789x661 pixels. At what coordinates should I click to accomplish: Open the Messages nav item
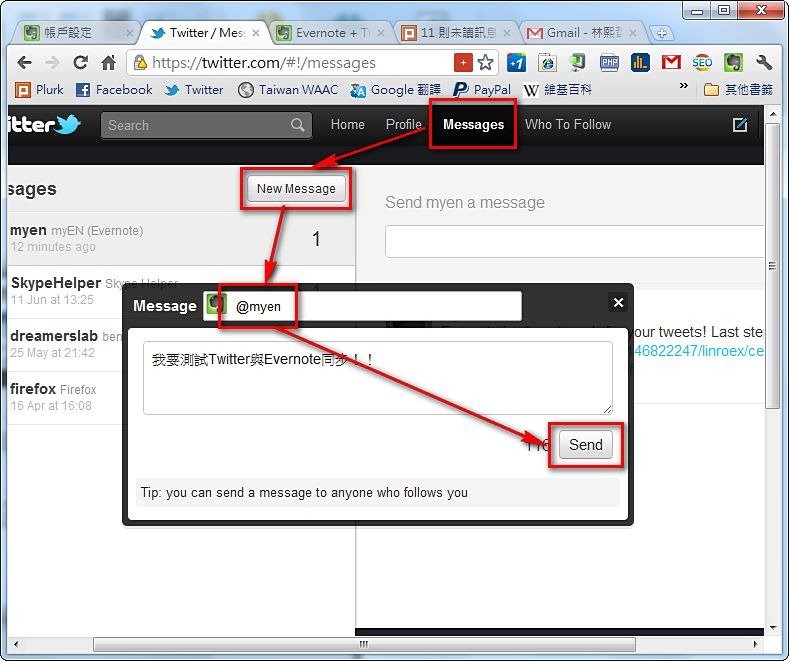pyautogui.click(x=473, y=124)
